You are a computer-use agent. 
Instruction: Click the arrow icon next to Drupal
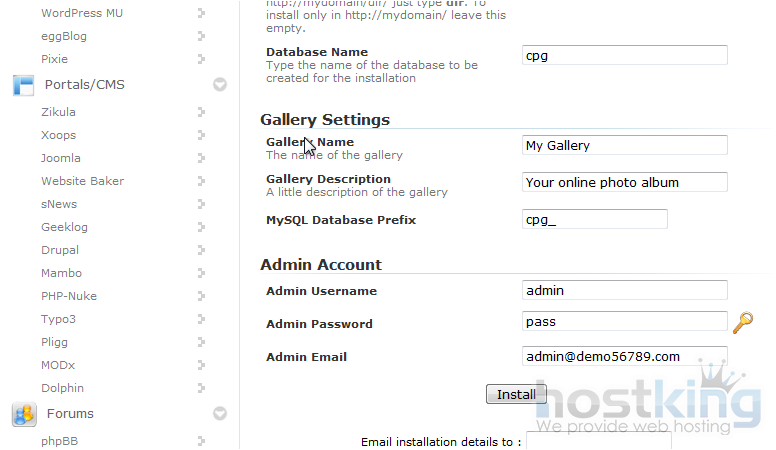[x=201, y=250]
